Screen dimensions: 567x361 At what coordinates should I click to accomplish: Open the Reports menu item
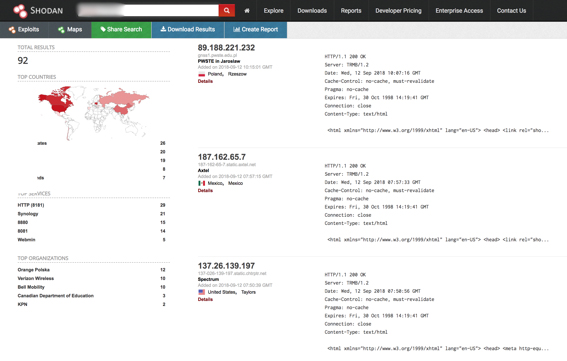coord(351,11)
